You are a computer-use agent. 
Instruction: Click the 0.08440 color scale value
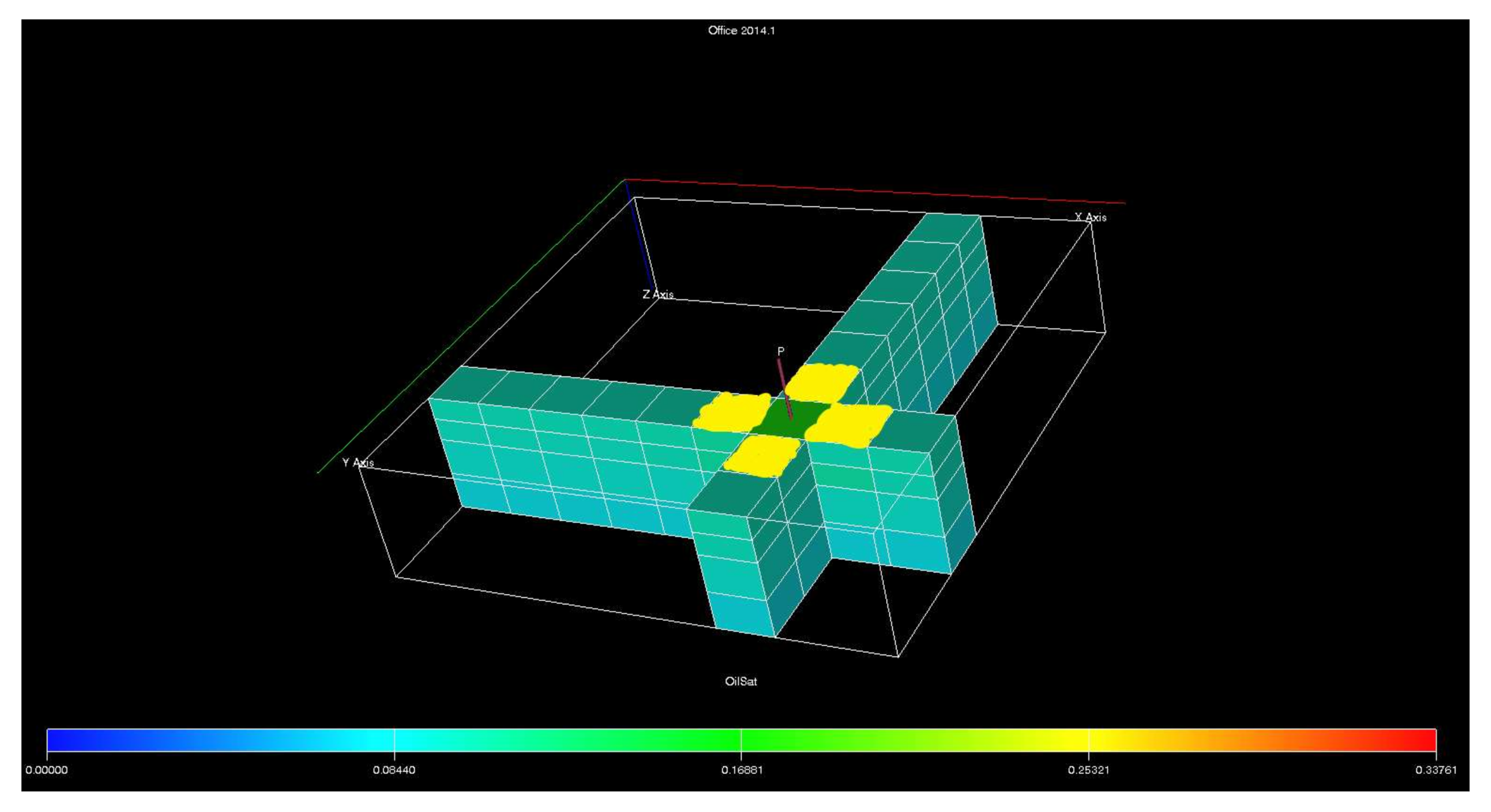(394, 770)
